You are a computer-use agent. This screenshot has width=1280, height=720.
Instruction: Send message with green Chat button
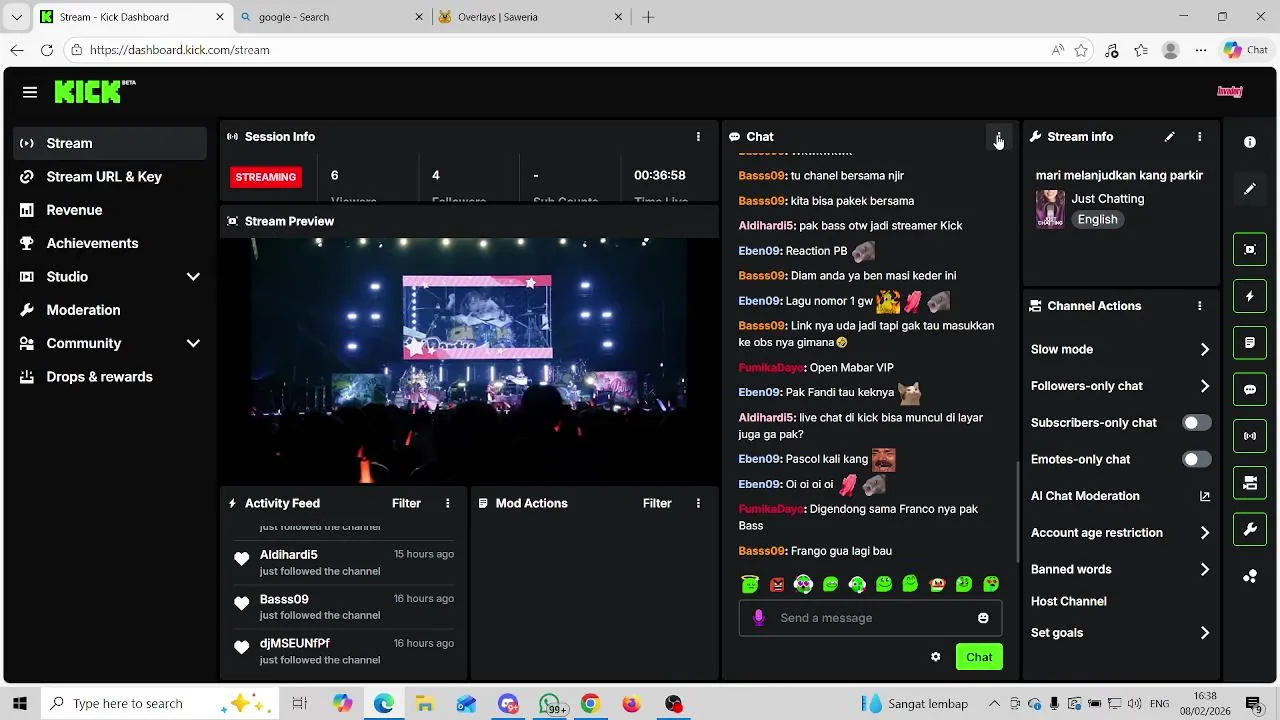(979, 657)
